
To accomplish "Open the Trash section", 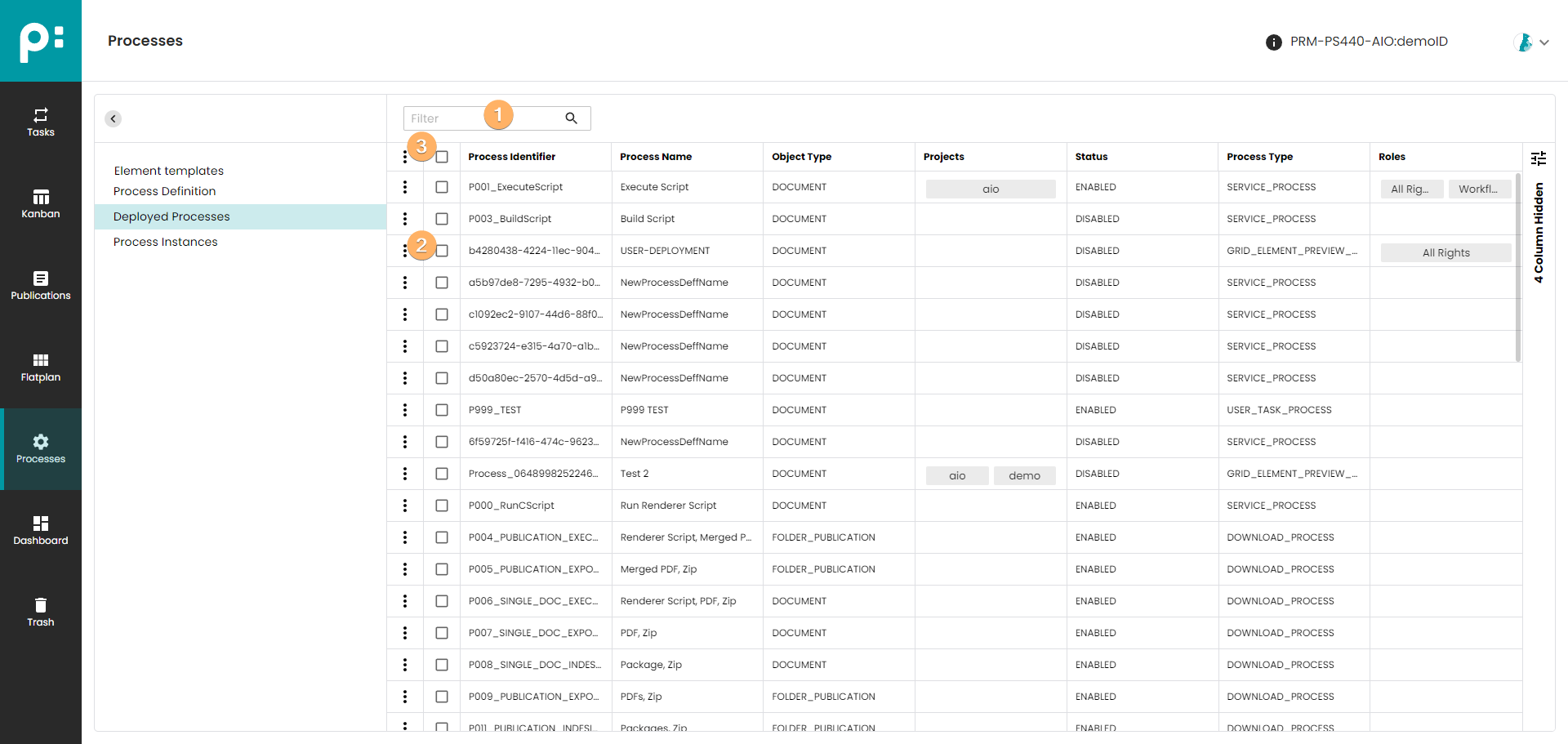I will (x=41, y=612).
